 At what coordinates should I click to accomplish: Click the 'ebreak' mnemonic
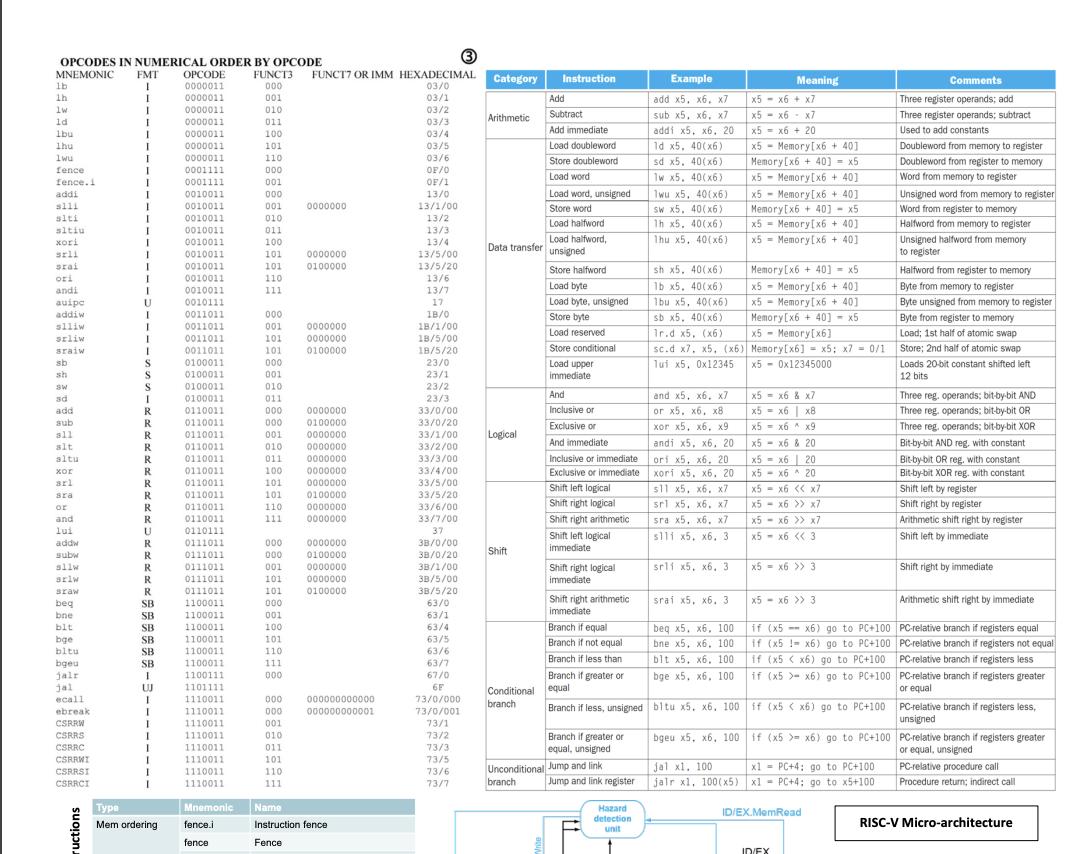(x=73, y=712)
